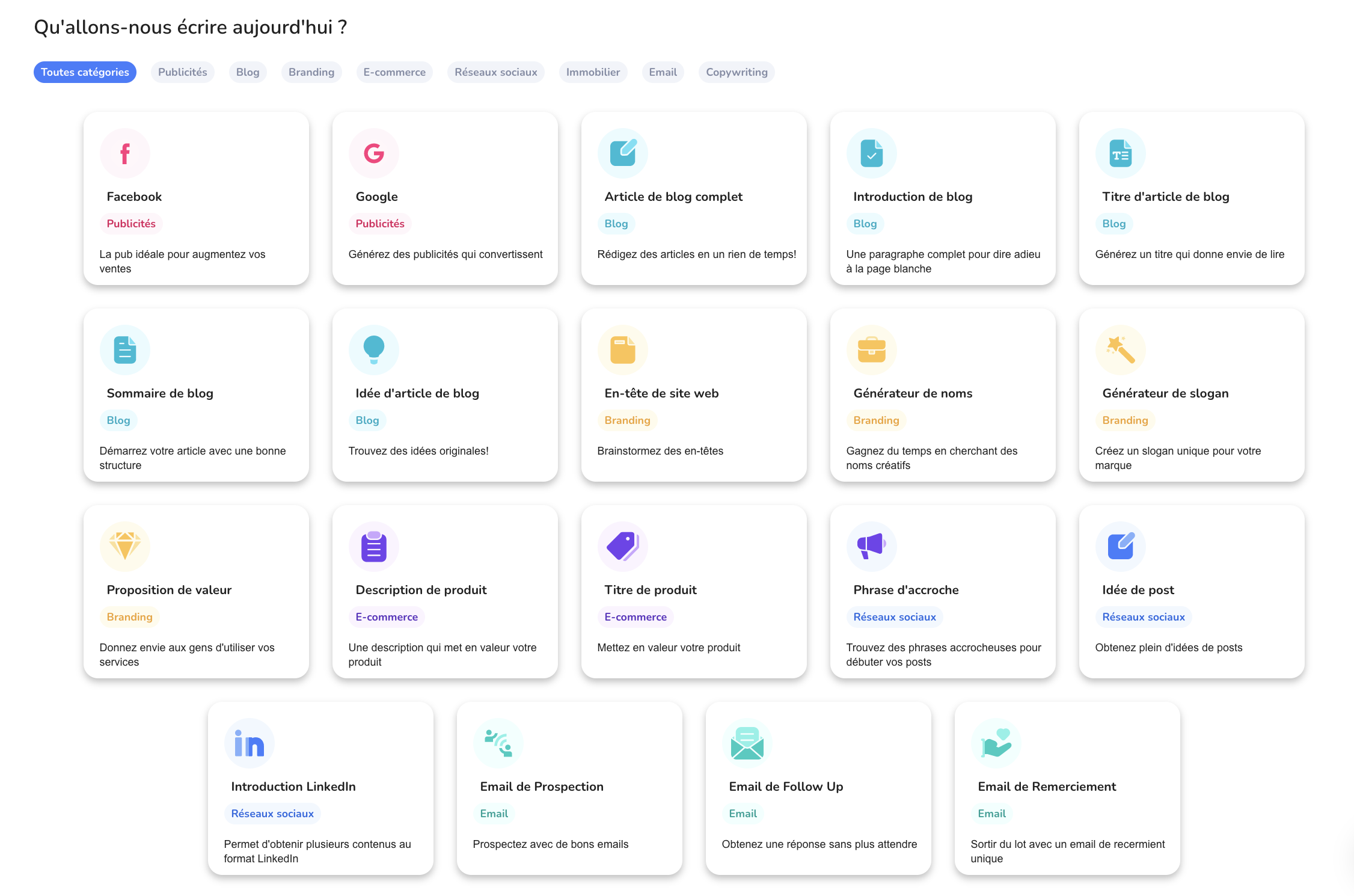Click the clipboard Description de produit icon
Image resolution: width=1354 pixels, height=896 pixels.
point(374,546)
